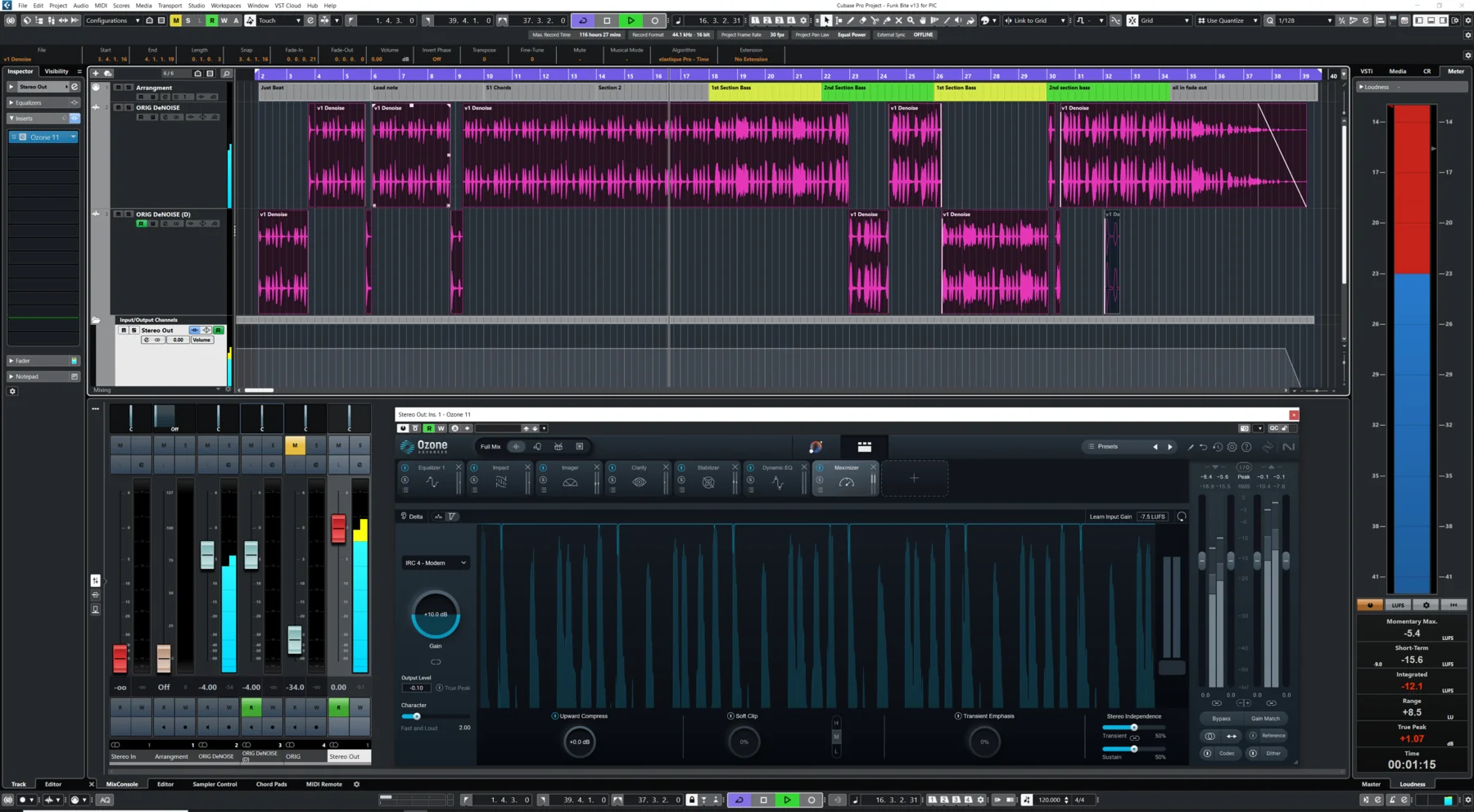
Task: Select the Equalizer 1 module in Ozone
Action: coord(432,467)
